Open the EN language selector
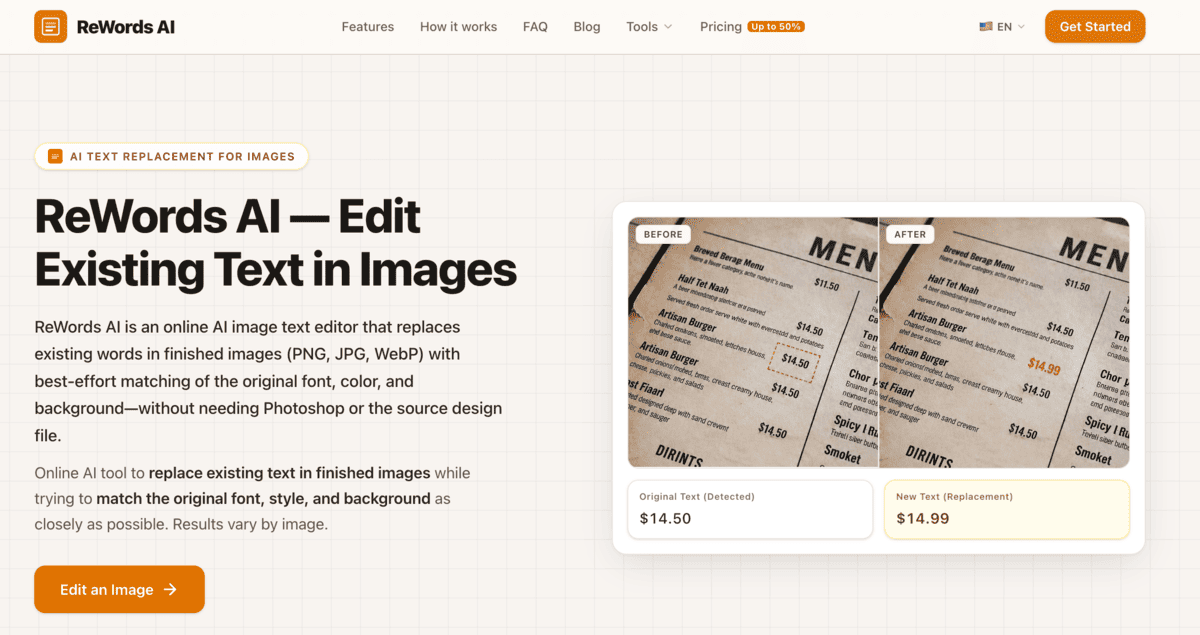The image size is (1200, 635). coord(1002,27)
